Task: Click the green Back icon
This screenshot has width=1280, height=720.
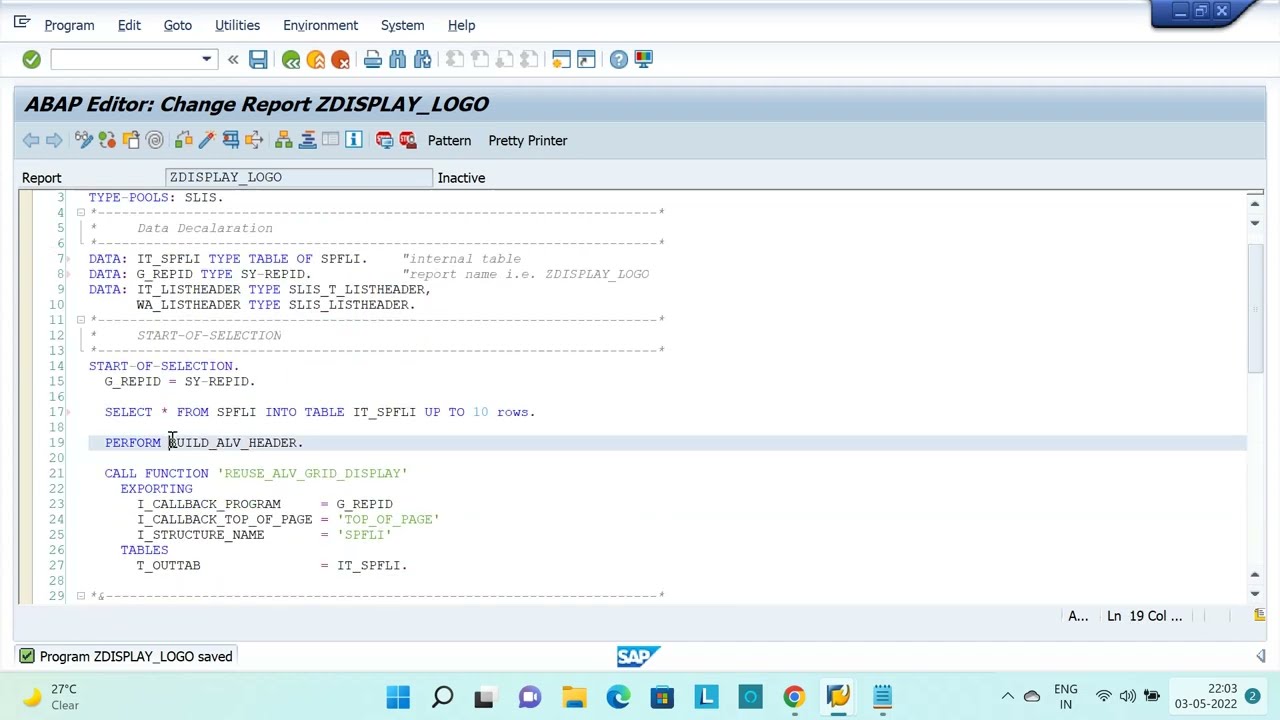Action: [291, 60]
